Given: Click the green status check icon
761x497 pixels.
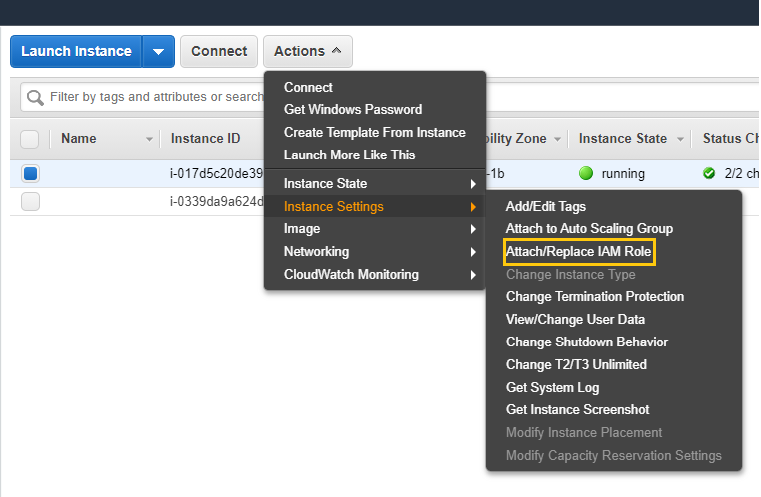Looking at the screenshot, I should click(x=709, y=173).
